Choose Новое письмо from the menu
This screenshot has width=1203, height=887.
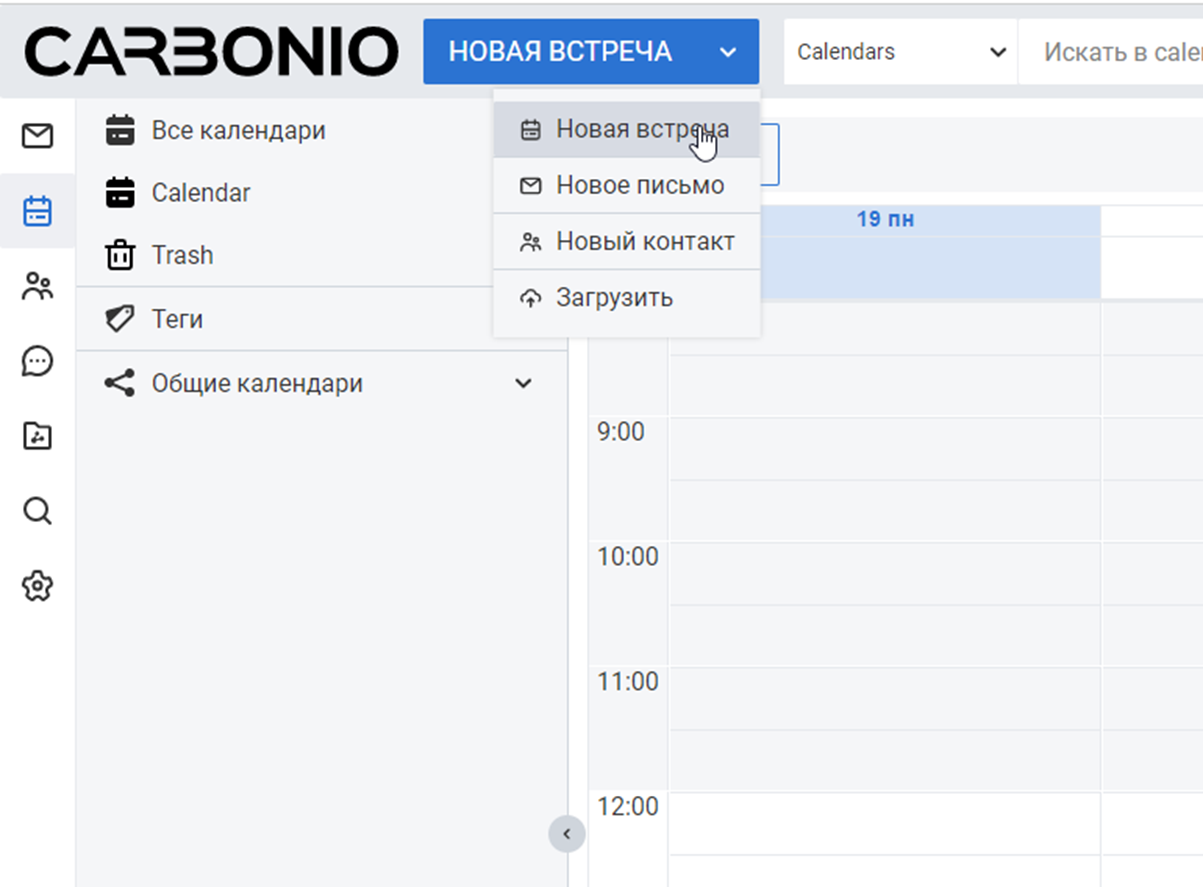[x=639, y=186]
